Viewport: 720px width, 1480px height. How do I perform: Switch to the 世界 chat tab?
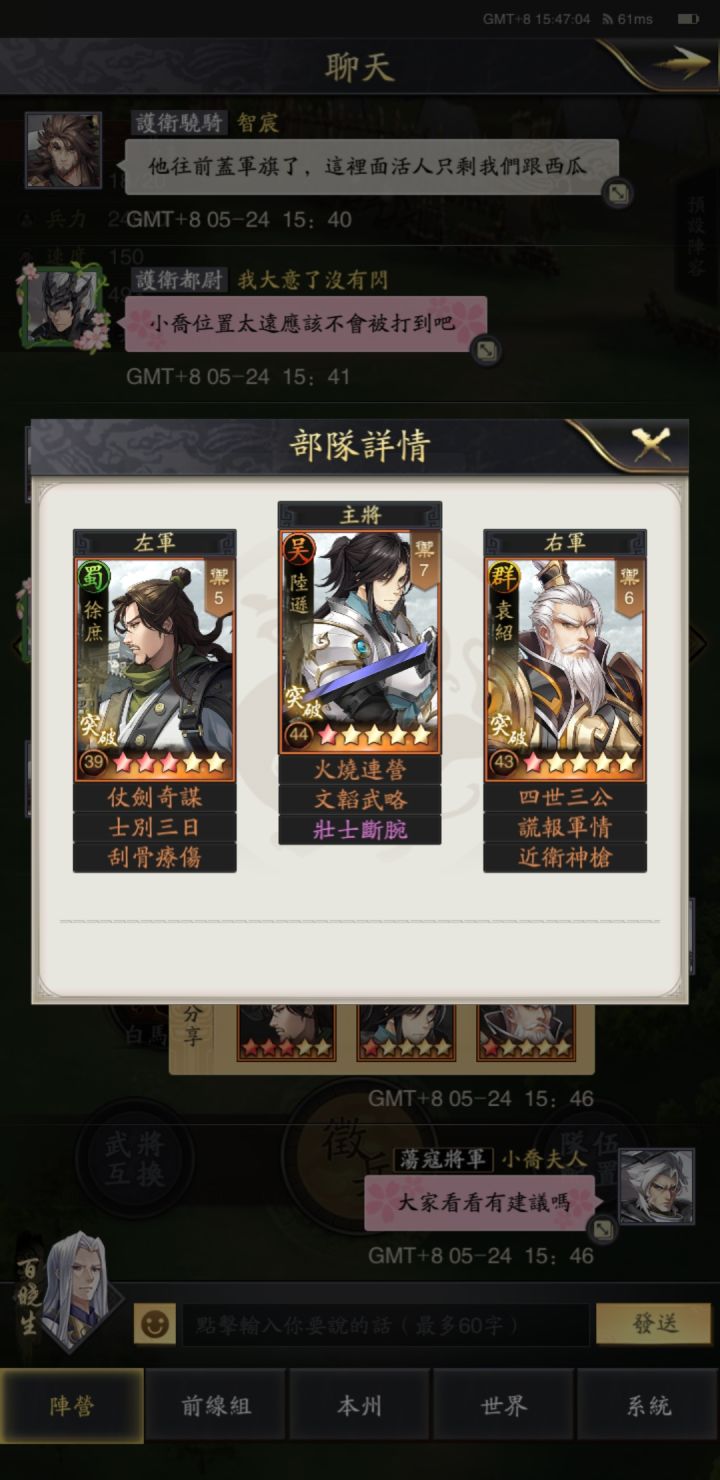[x=503, y=1405]
